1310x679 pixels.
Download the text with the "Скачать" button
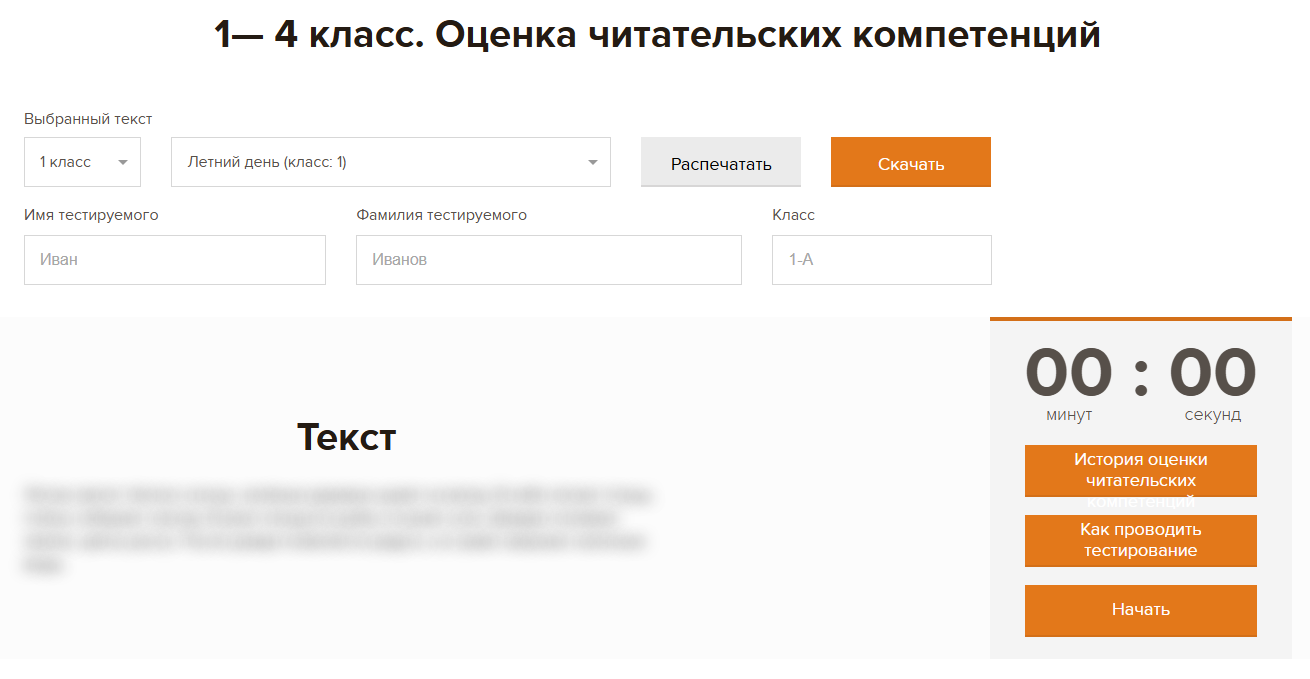coord(910,163)
